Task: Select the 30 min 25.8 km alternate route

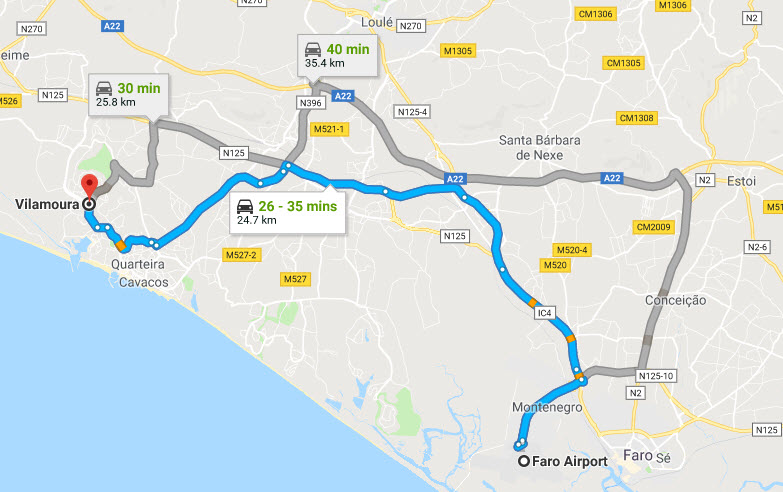Action: point(128,94)
